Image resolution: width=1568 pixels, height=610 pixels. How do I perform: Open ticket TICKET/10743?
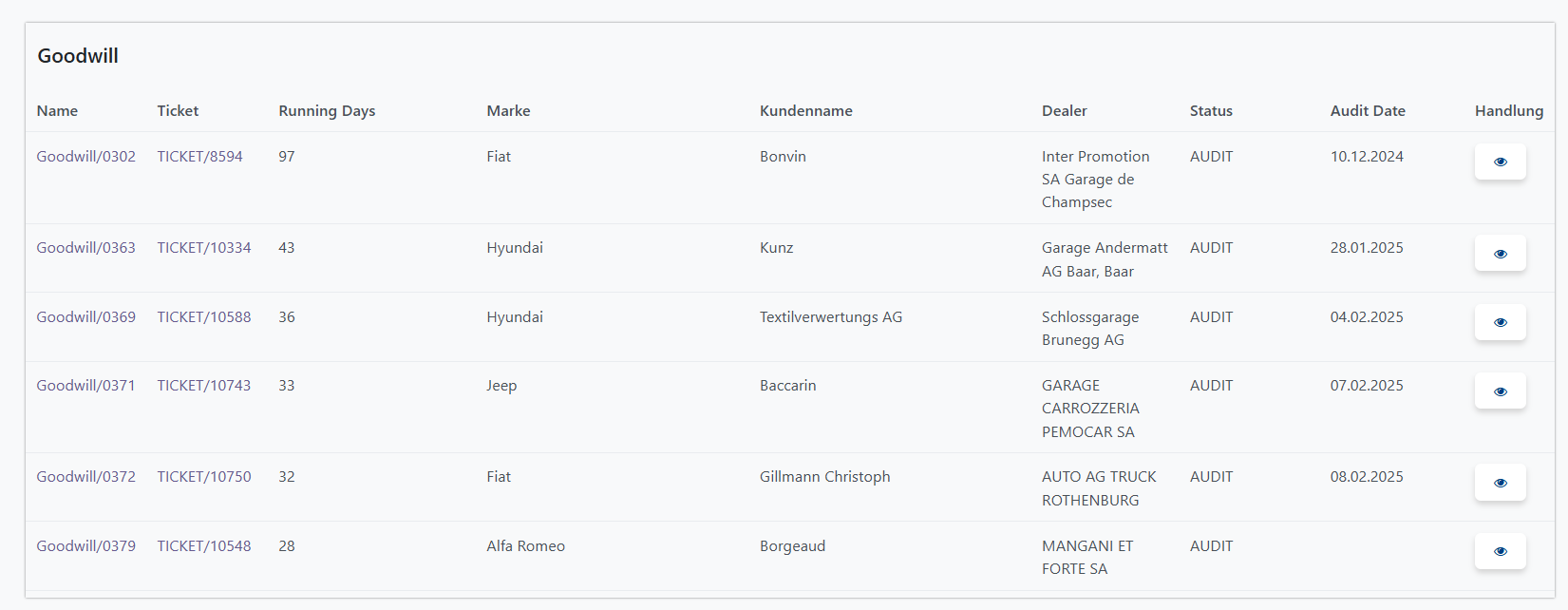tap(204, 386)
